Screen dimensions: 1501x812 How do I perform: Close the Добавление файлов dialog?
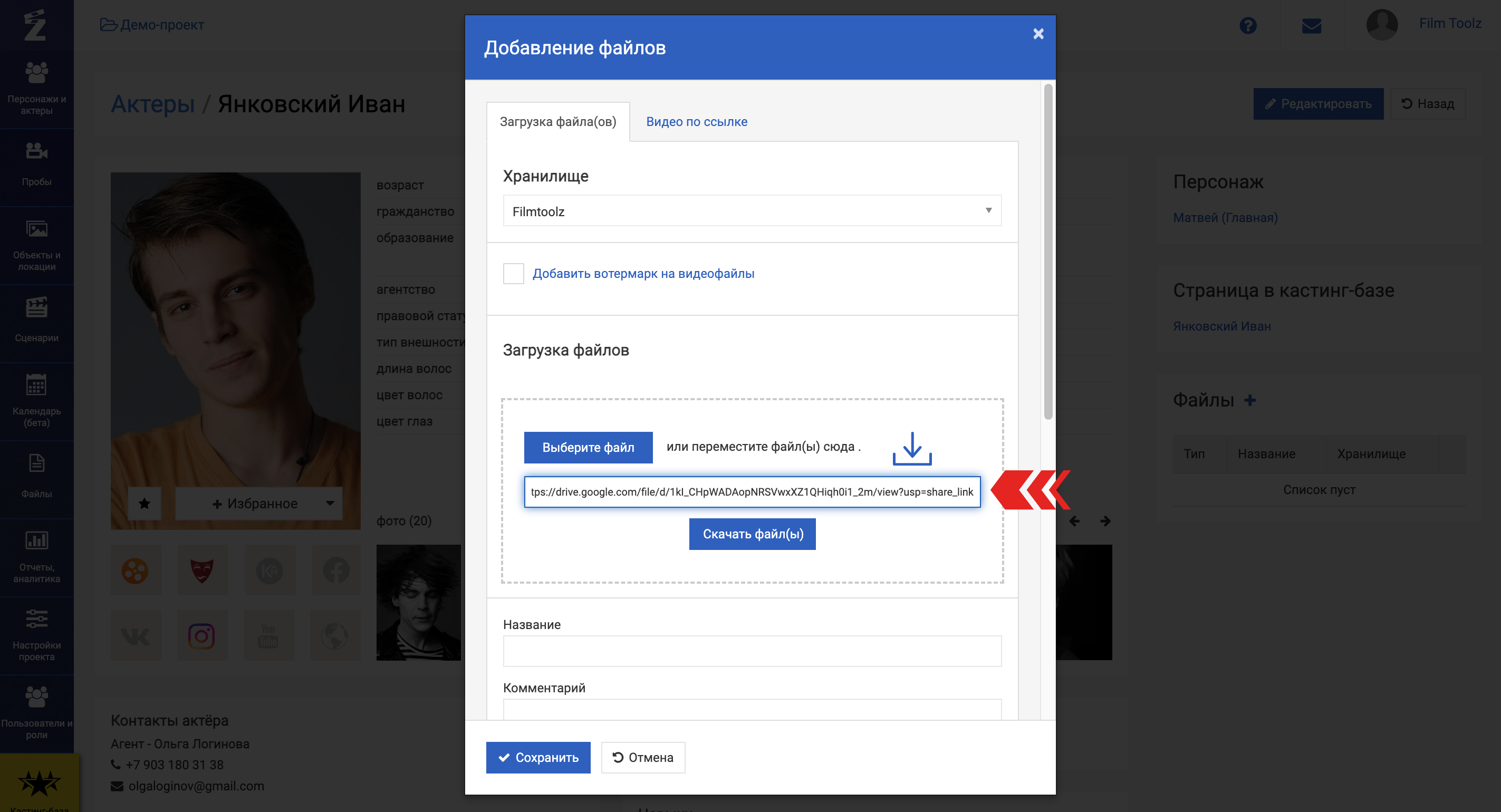(x=1038, y=34)
